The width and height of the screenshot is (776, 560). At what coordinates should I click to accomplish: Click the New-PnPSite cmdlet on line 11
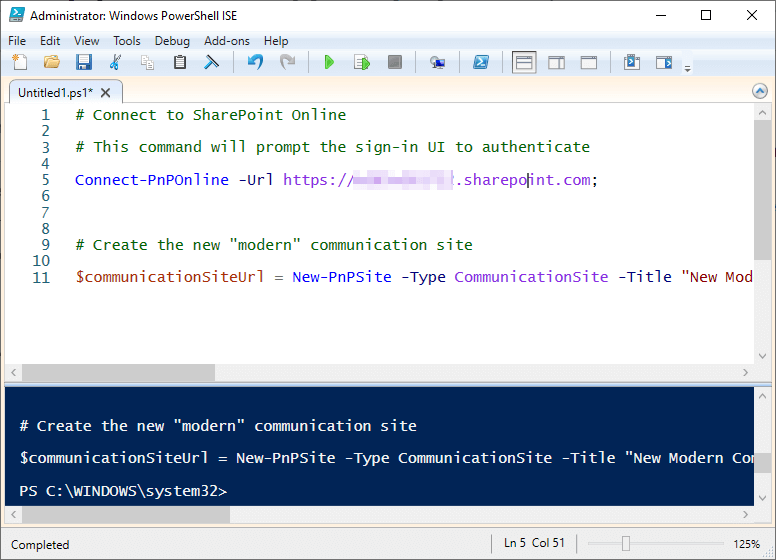[341, 277]
